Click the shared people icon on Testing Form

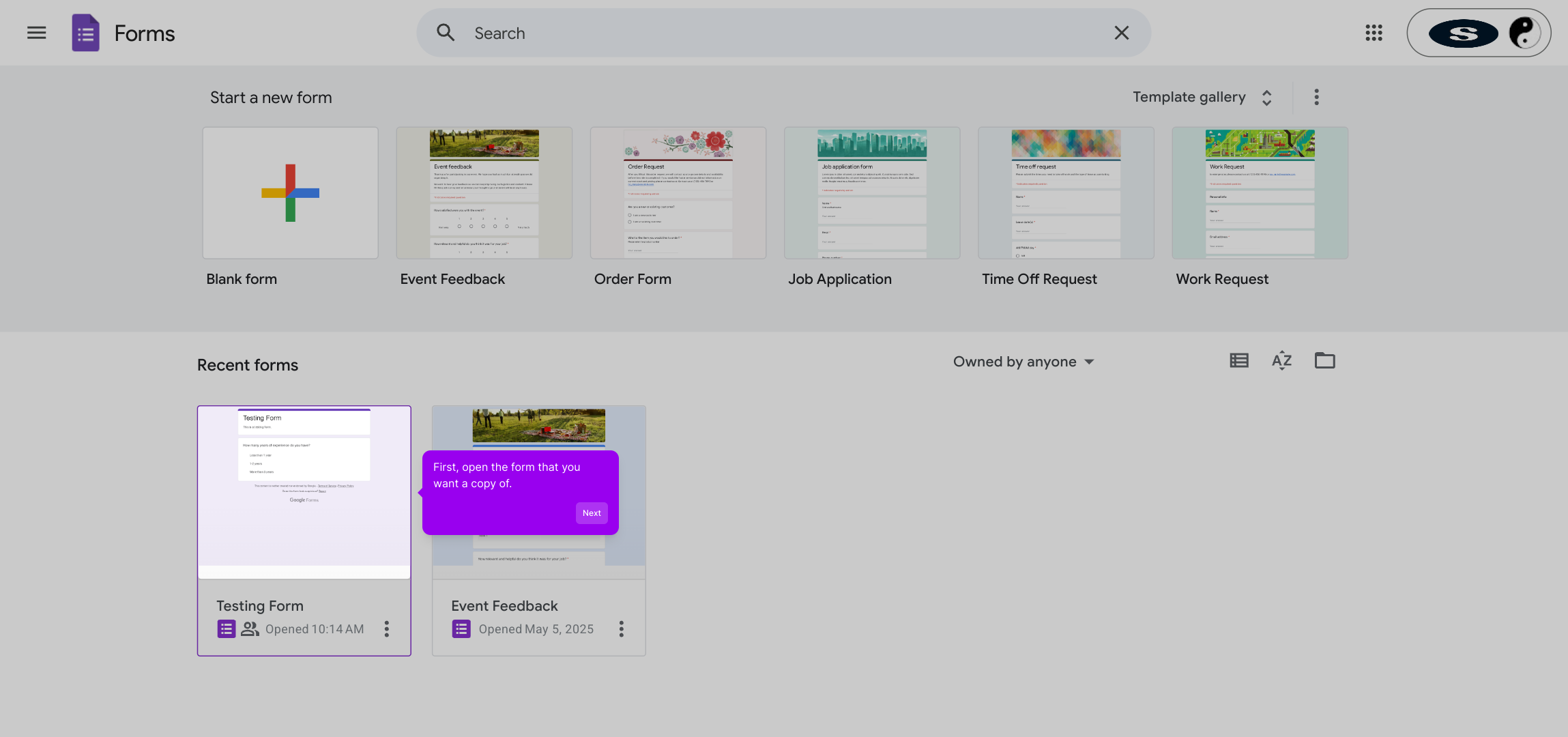click(x=250, y=628)
